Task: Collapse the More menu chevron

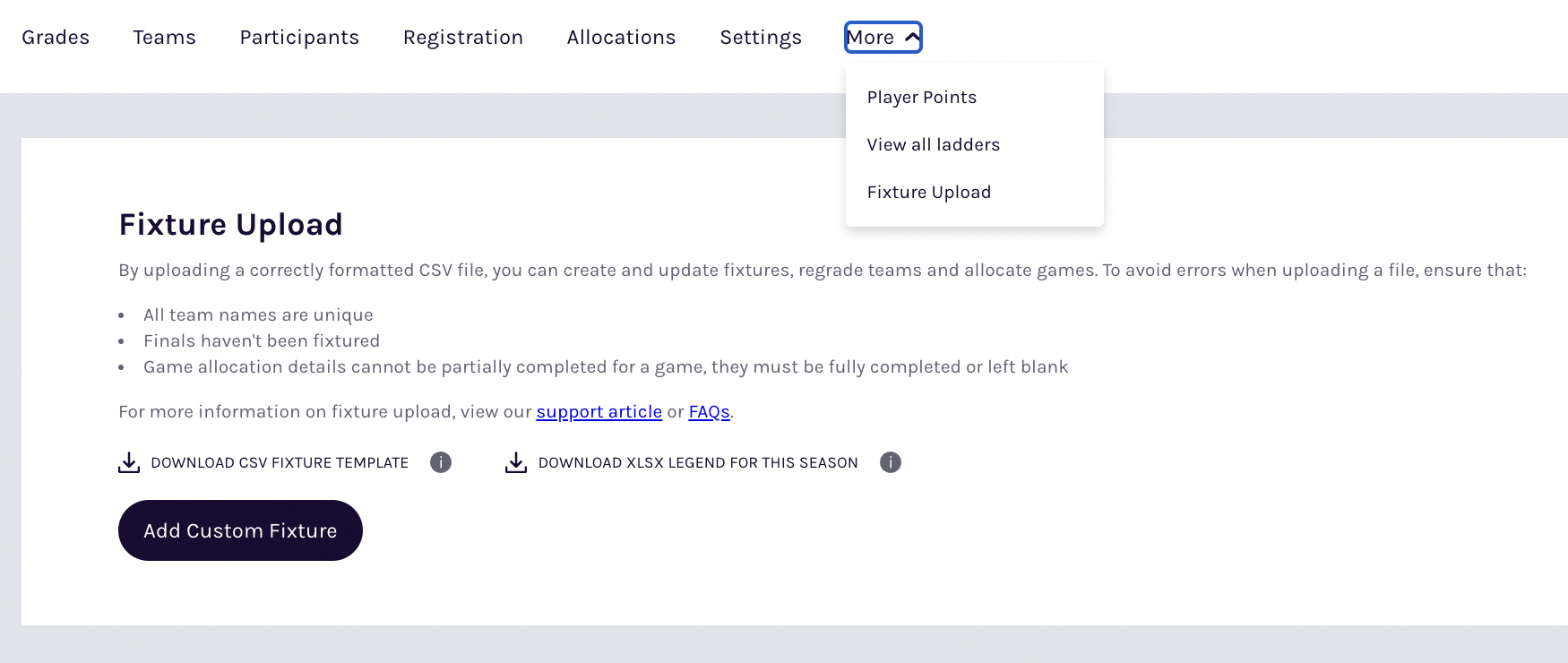Action: pyautogui.click(x=912, y=38)
